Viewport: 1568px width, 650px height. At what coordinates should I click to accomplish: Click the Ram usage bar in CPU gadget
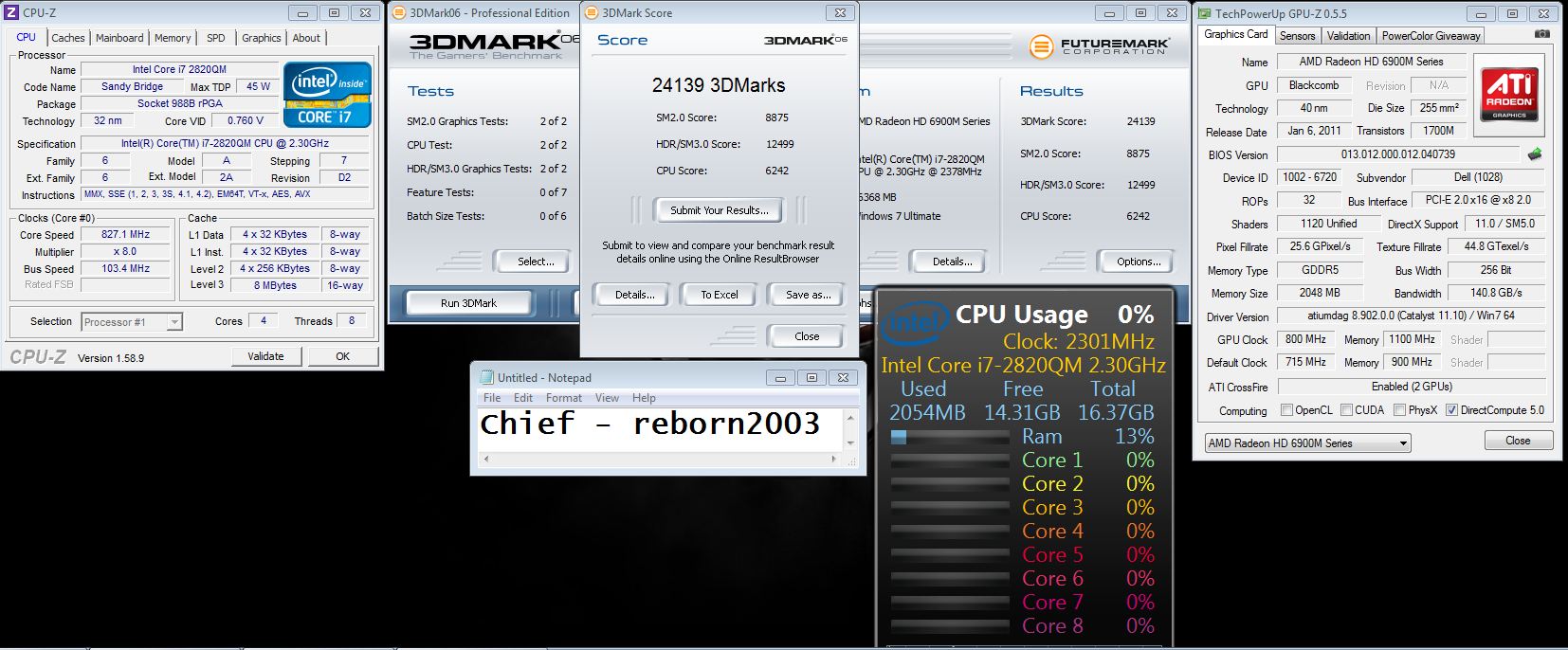click(x=950, y=437)
